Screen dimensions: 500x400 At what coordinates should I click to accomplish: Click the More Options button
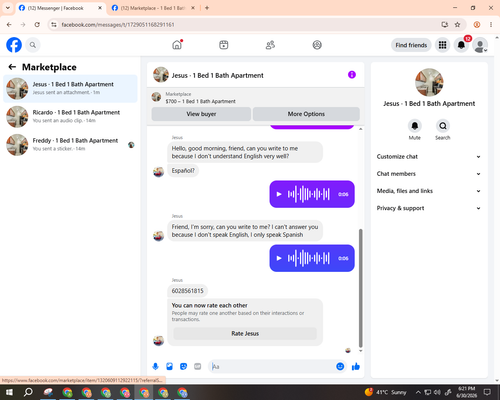tap(306, 114)
